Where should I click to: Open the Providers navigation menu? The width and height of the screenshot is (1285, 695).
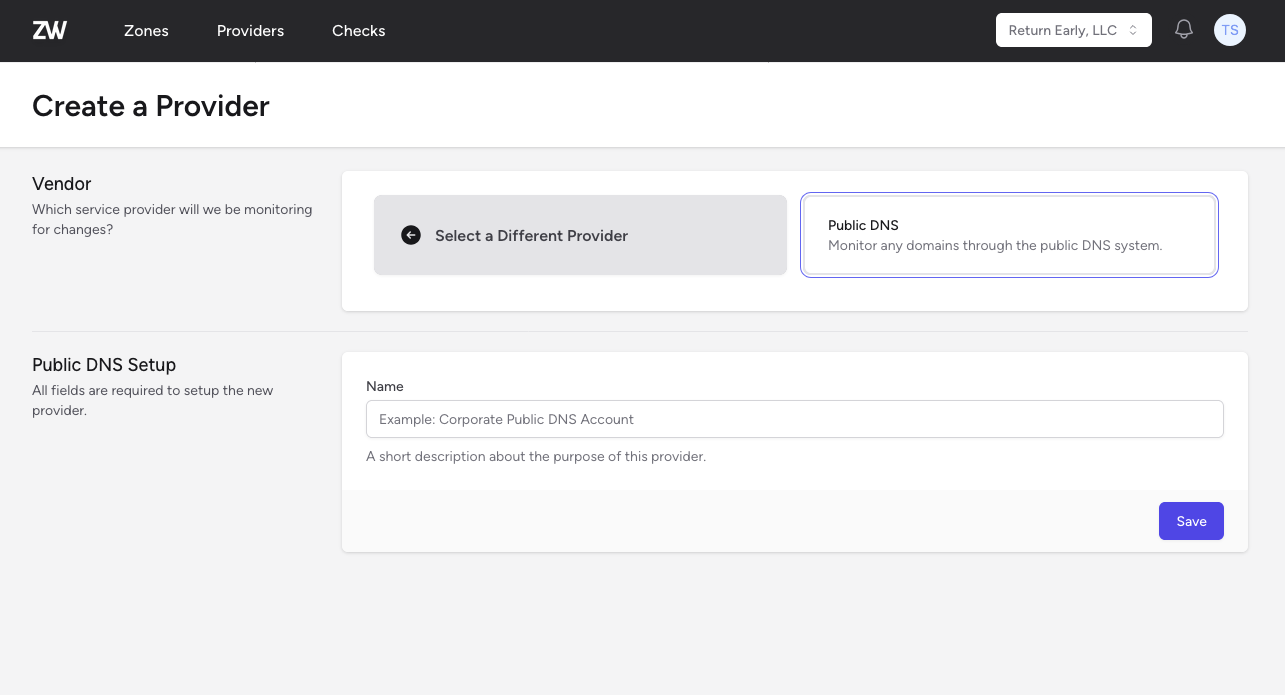(250, 30)
